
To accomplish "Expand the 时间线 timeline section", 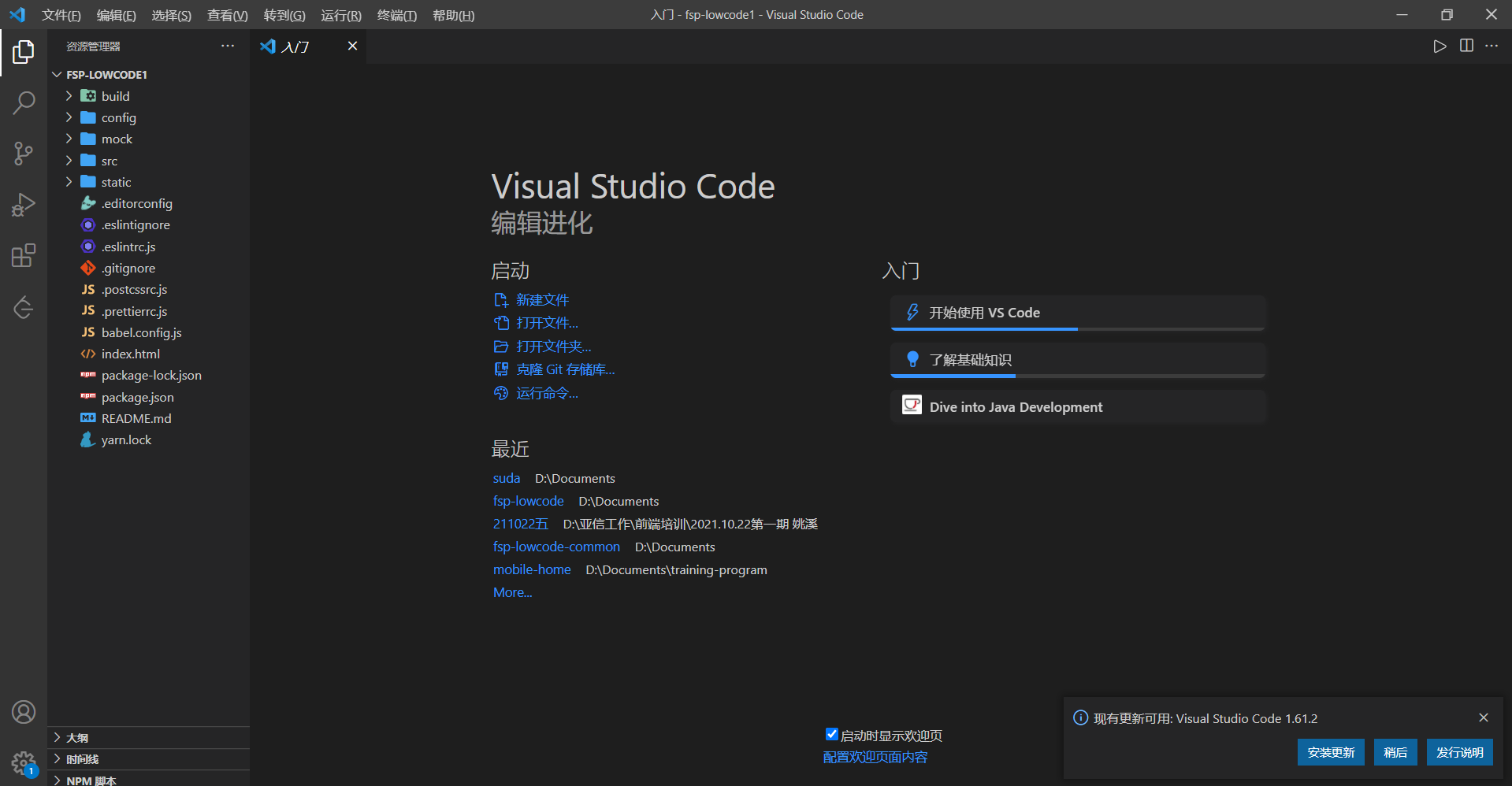I will pyautogui.click(x=148, y=759).
